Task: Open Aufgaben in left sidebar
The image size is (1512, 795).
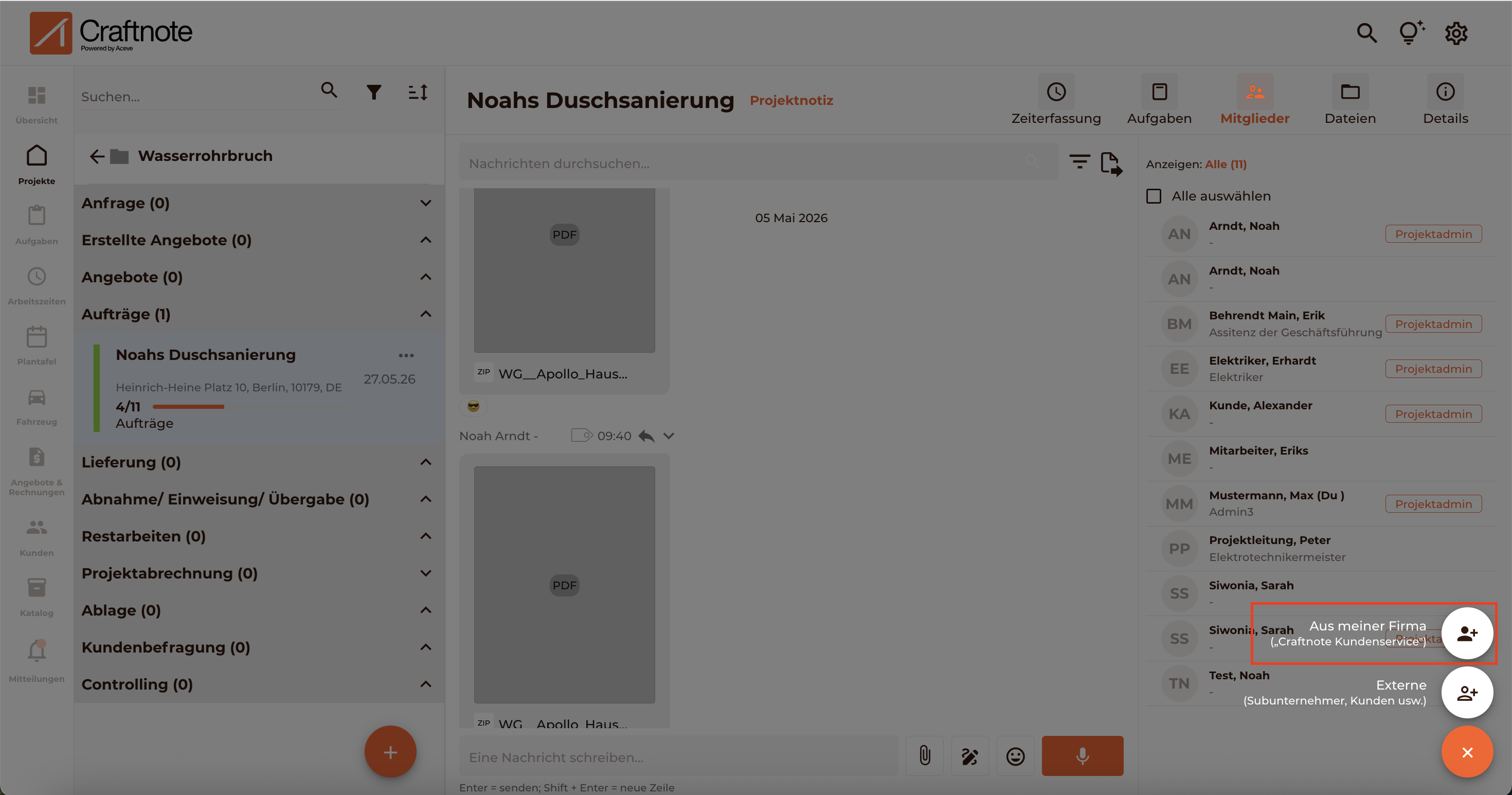Action: click(37, 225)
